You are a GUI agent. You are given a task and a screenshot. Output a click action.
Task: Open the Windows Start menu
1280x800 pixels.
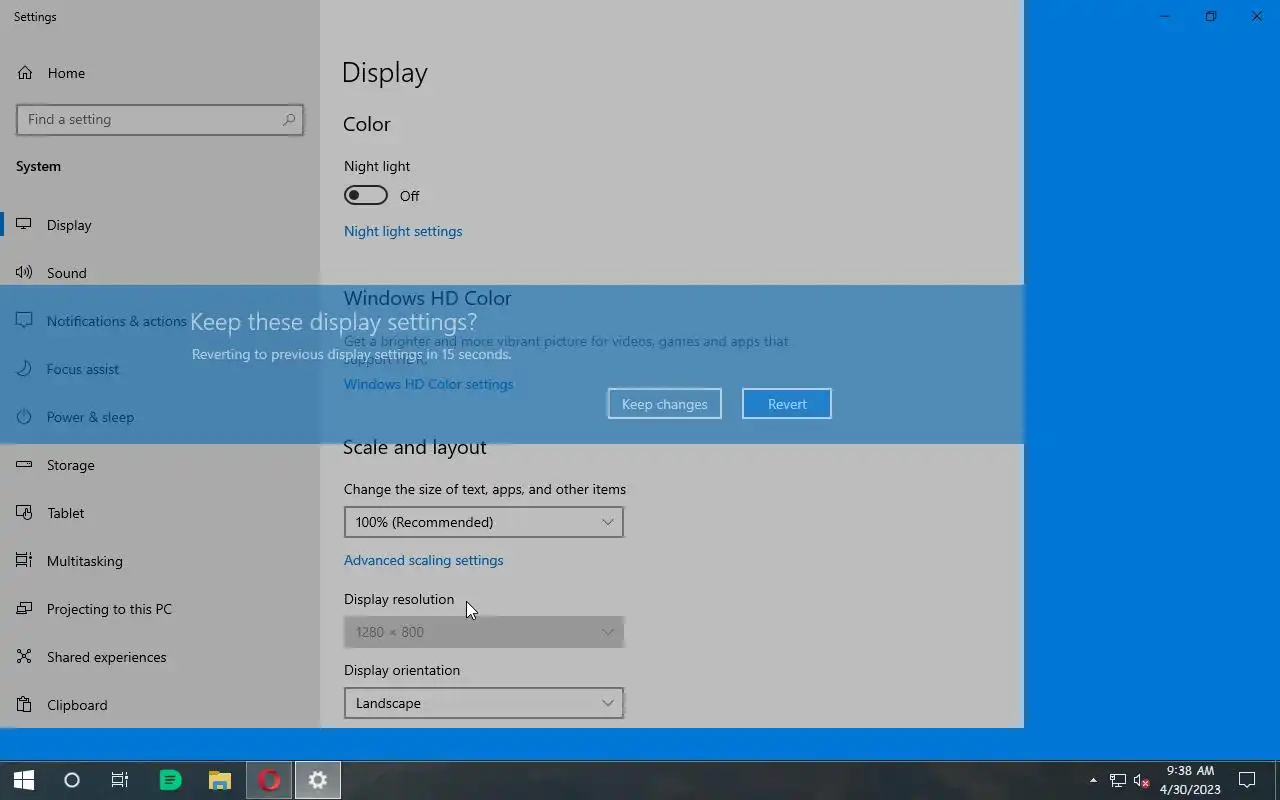[24, 780]
